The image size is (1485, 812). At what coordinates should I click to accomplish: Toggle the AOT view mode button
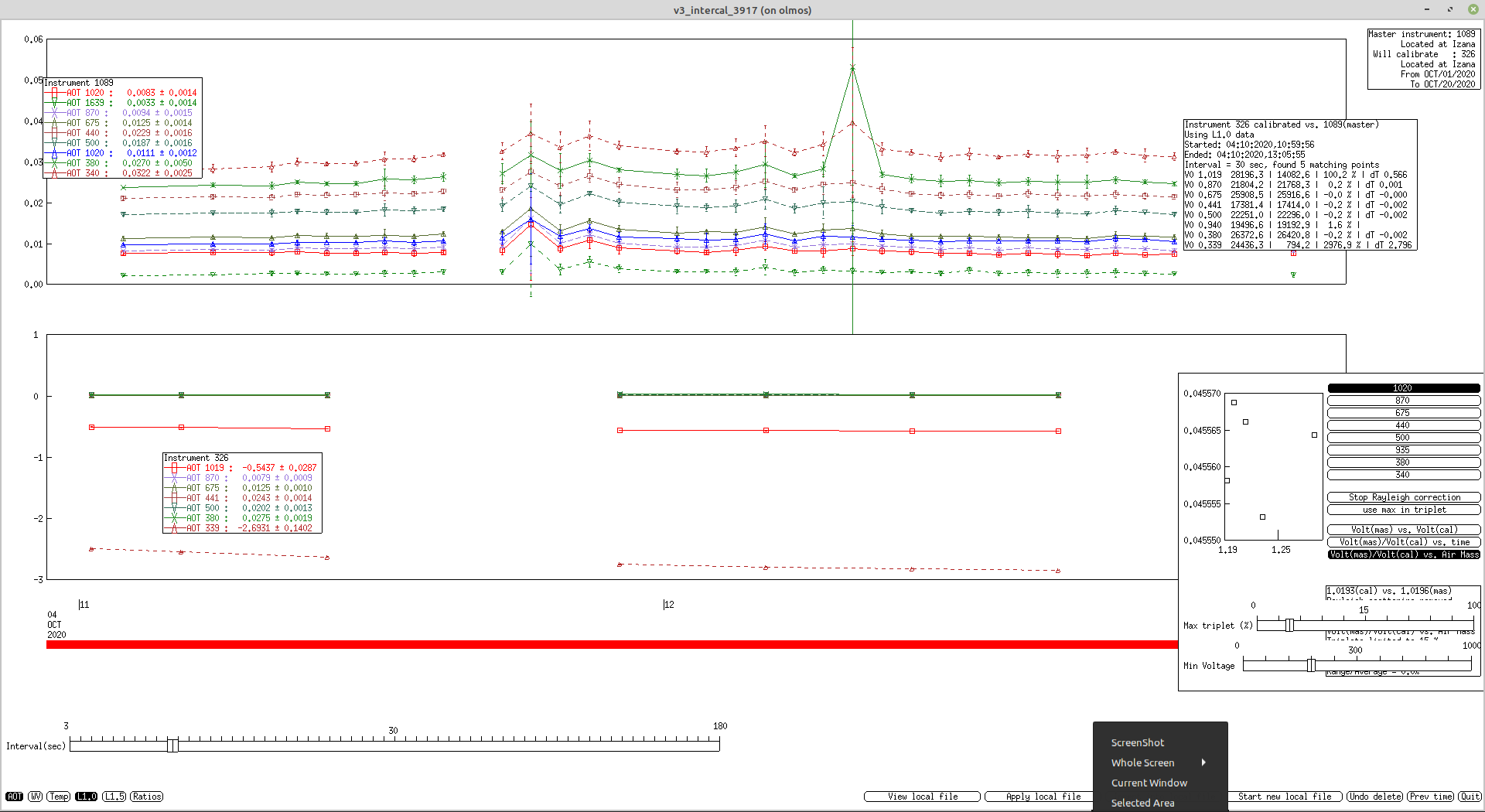[x=15, y=797]
